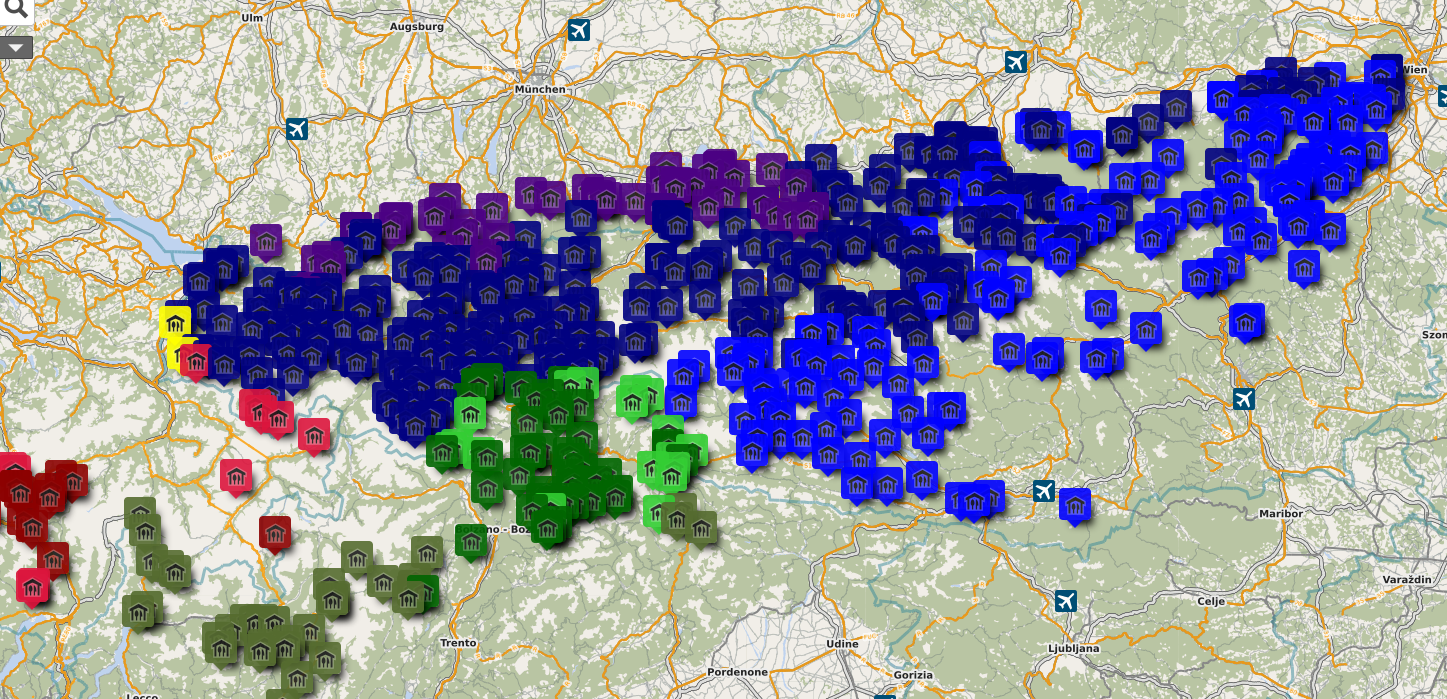Click the Gorizia city label

(913, 675)
